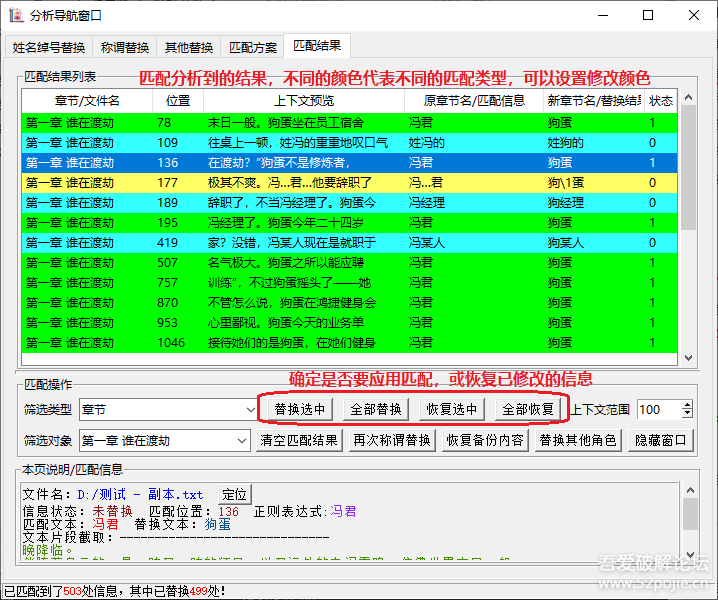Click the 替换其他角色 button
Image resolution: width=718 pixels, height=600 pixels.
click(578, 440)
